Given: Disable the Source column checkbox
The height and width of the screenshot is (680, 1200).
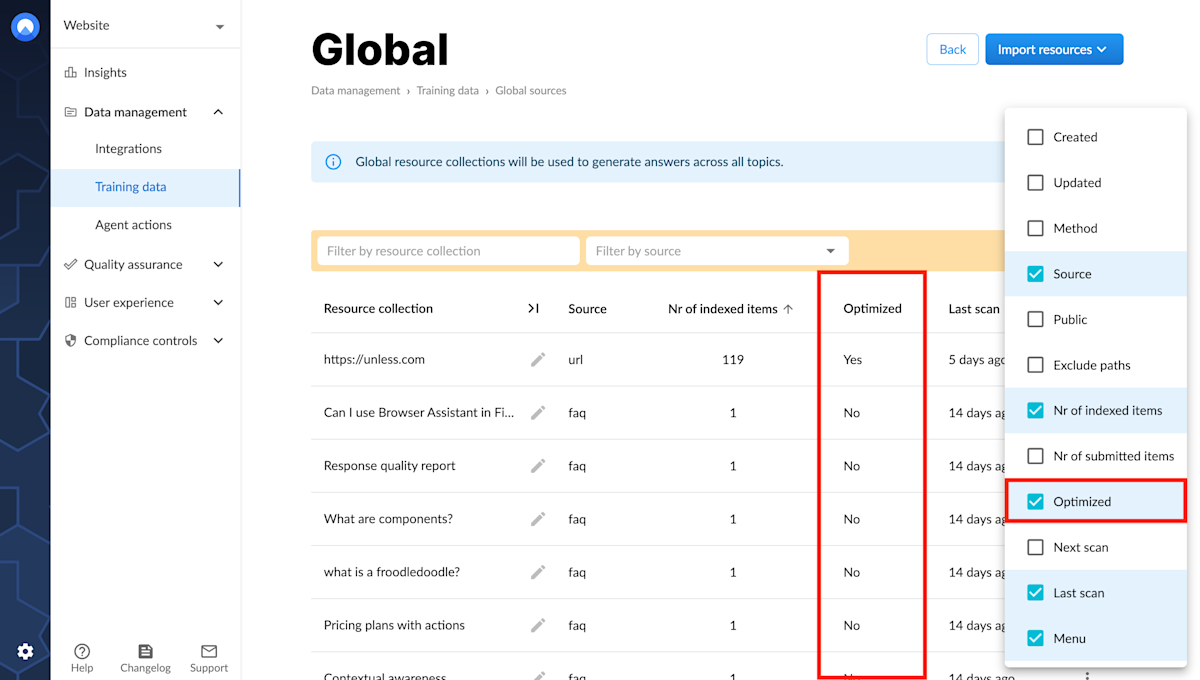Looking at the screenshot, I should [x=1035, y=273].
